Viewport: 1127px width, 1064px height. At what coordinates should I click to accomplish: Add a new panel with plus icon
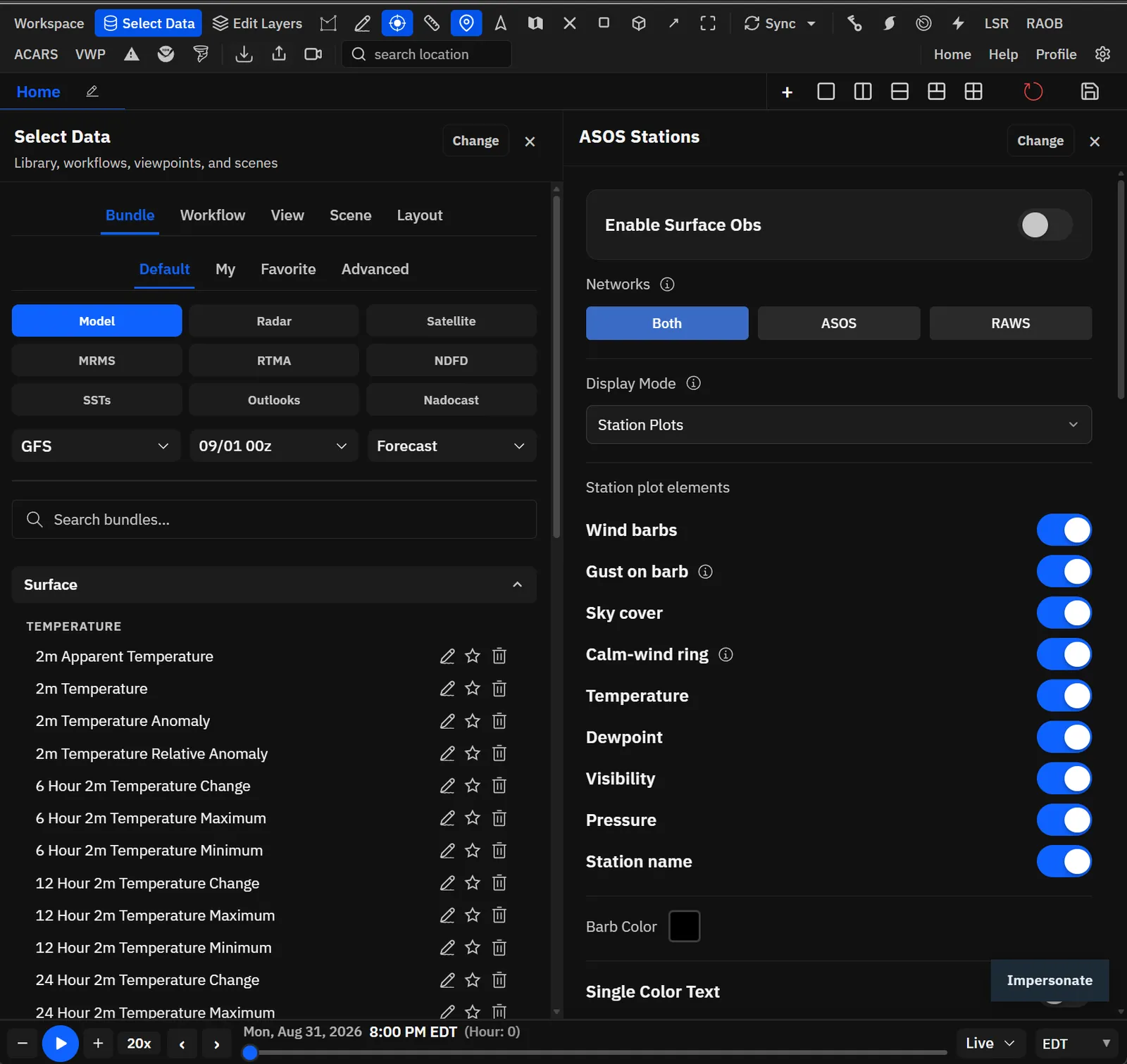(787, 92)
